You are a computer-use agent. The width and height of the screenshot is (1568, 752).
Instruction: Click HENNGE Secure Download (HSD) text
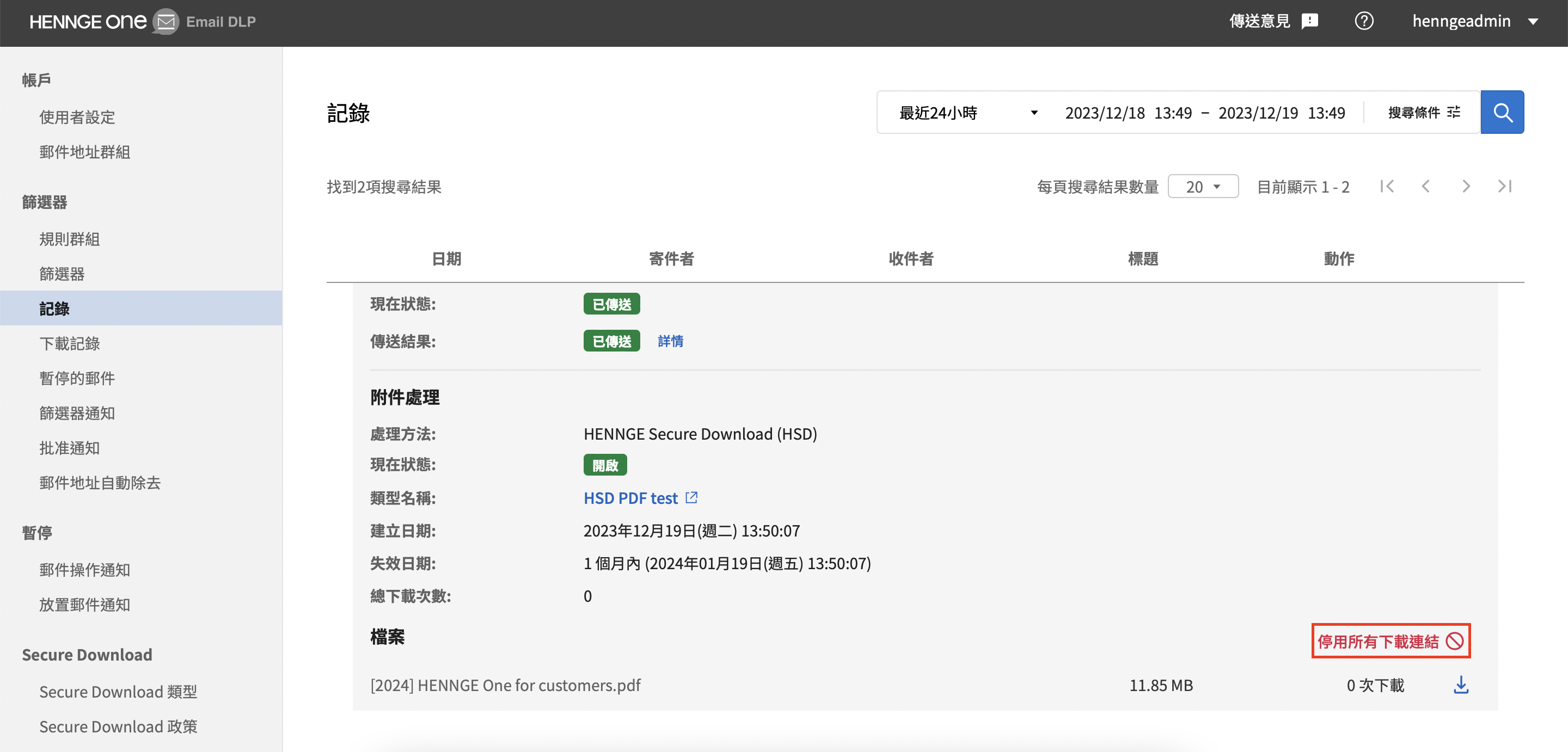coord(700,434)
